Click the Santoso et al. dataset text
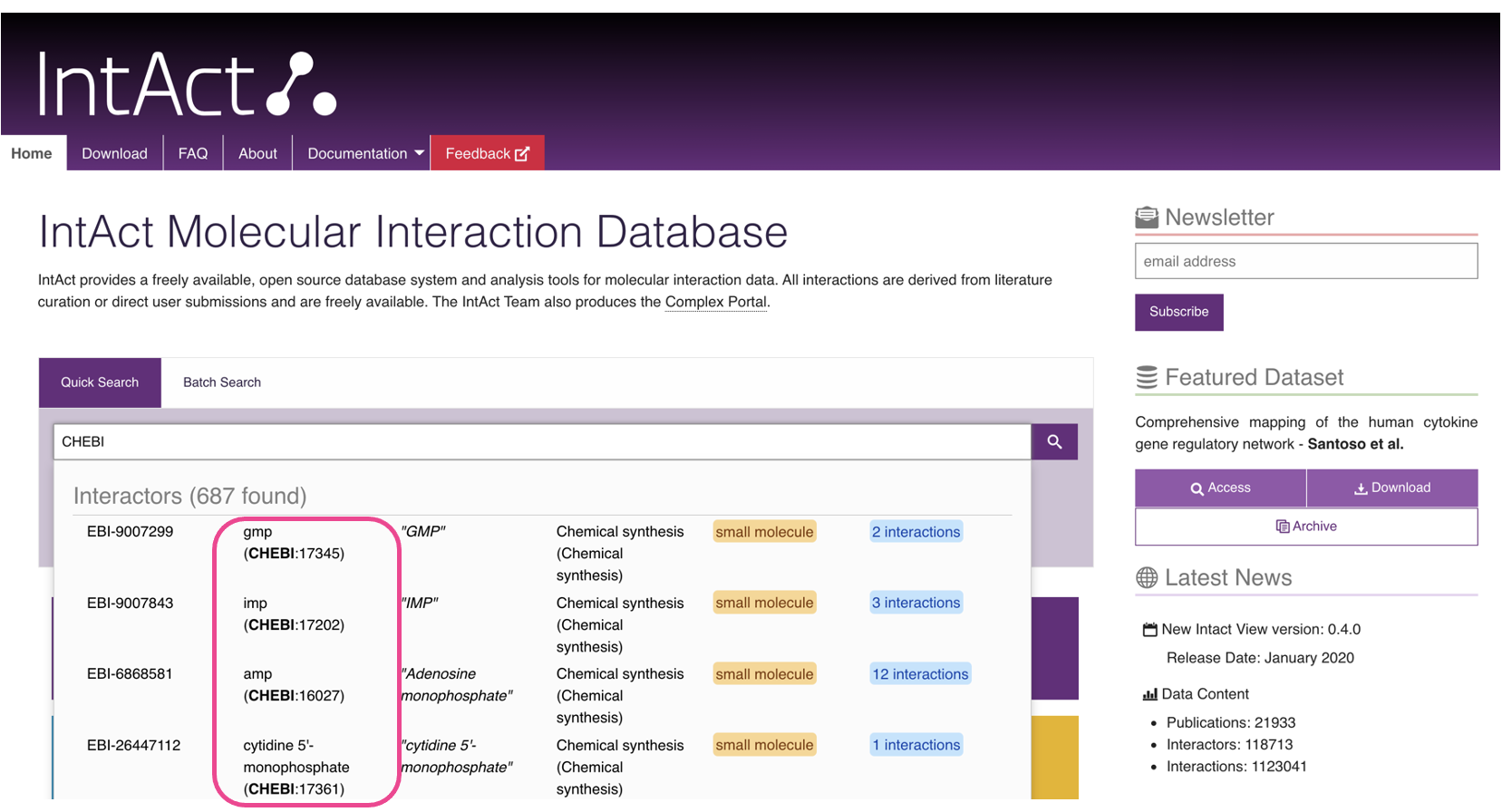The height and width of the screenshot is (812, 1512). coord(1355,444)
